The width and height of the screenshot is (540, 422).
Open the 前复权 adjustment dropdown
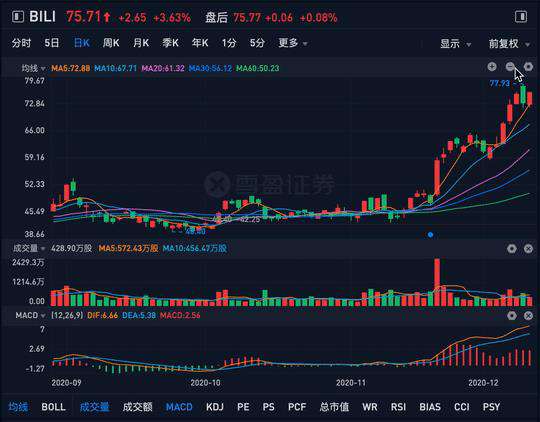coord(509,44)
